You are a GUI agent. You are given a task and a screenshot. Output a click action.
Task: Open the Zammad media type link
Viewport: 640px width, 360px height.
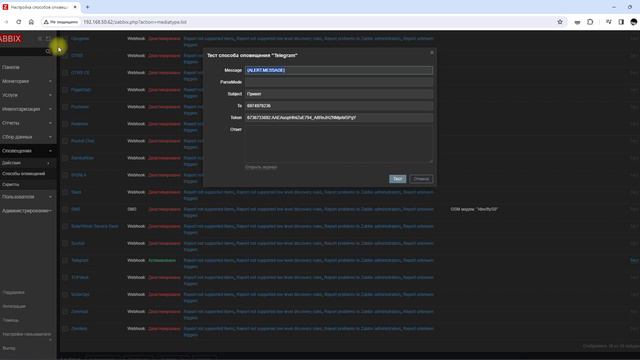(x=80, y=311)
